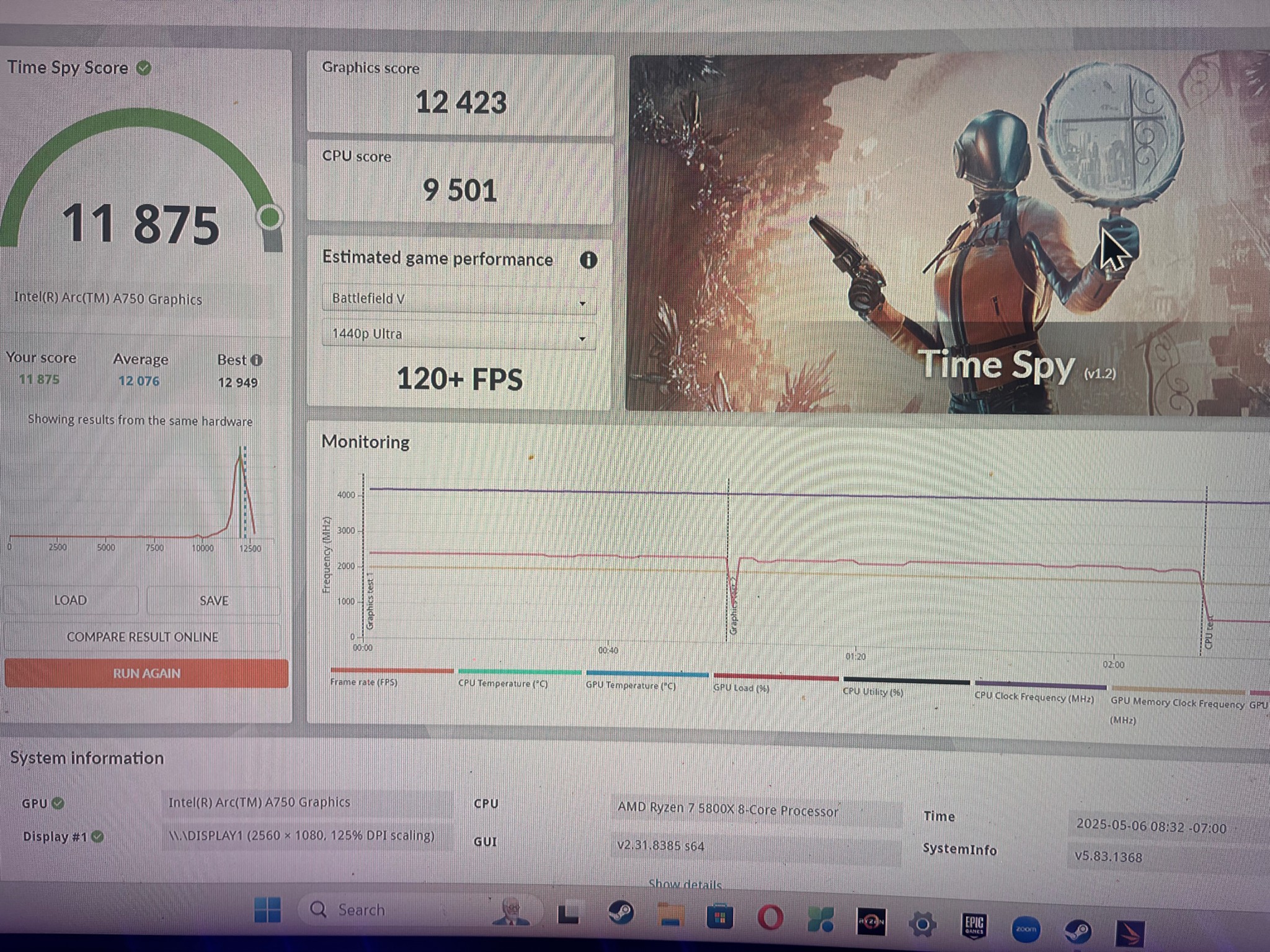Screen dimensions: 1270x952
Task: Click COMPARE RESULT ONLINE
Action: [143, 637]
